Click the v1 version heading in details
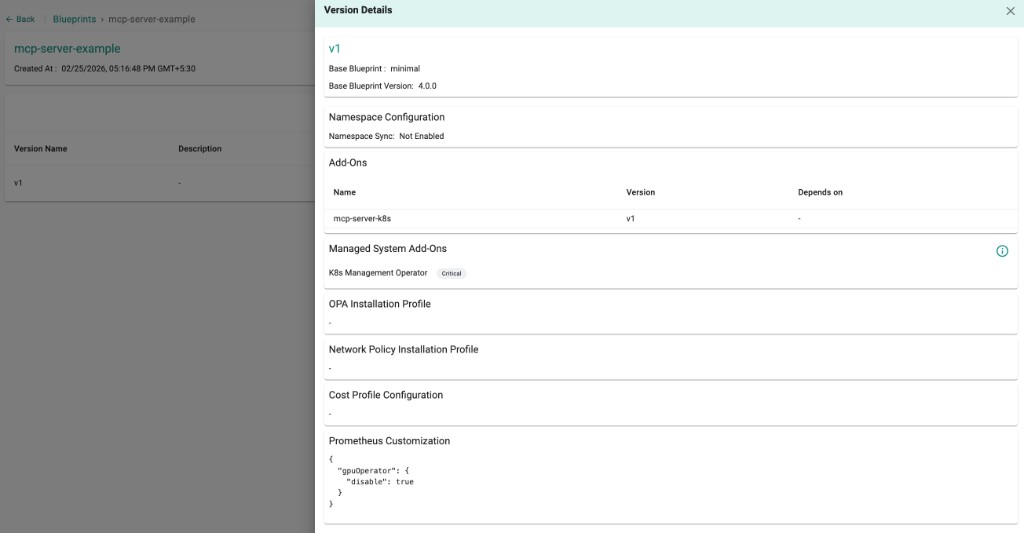 (335, 48)
